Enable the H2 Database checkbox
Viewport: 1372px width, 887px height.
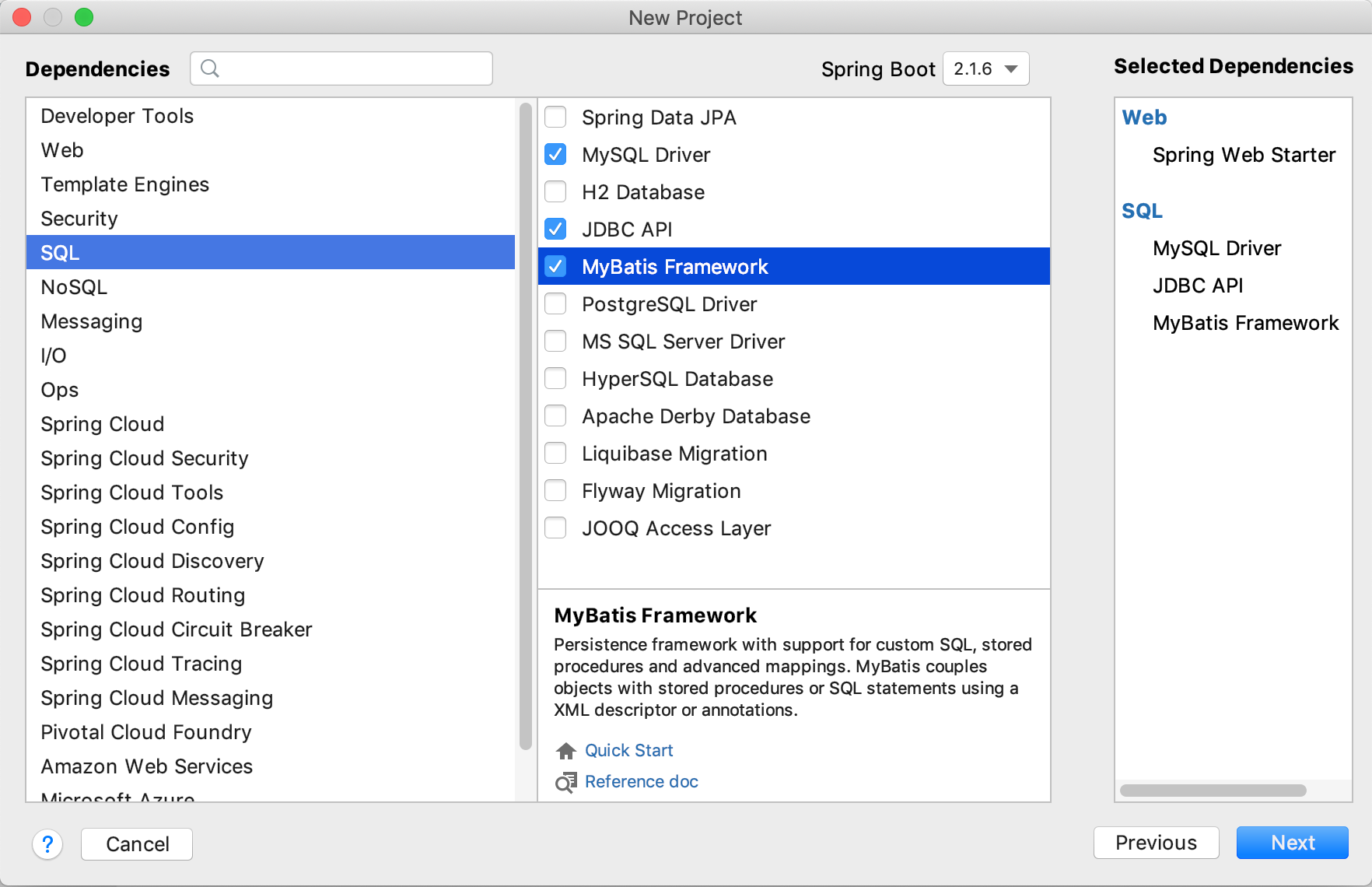tap(555, 192)
